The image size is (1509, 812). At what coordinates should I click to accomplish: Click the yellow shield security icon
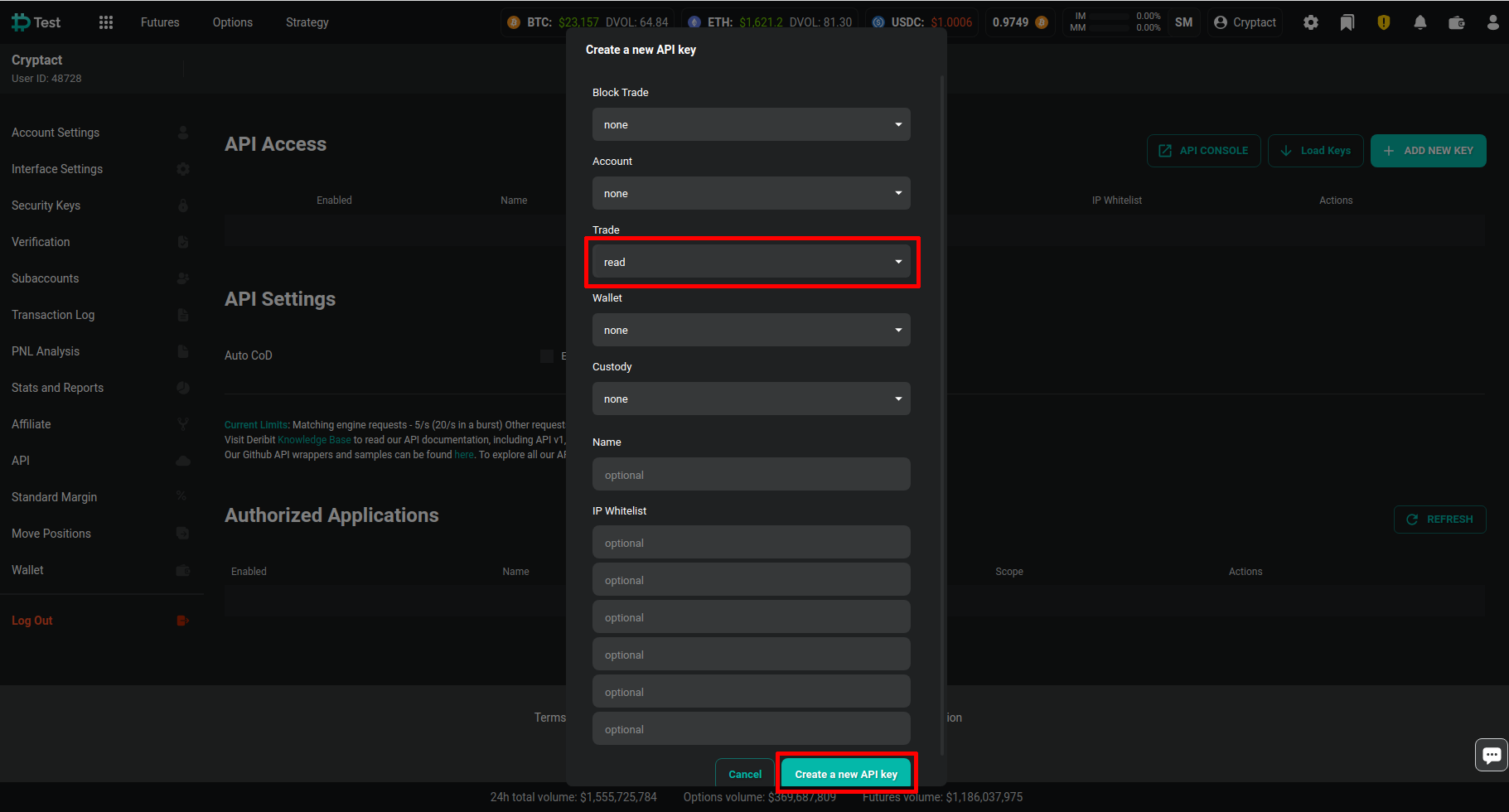(1384, 22)
